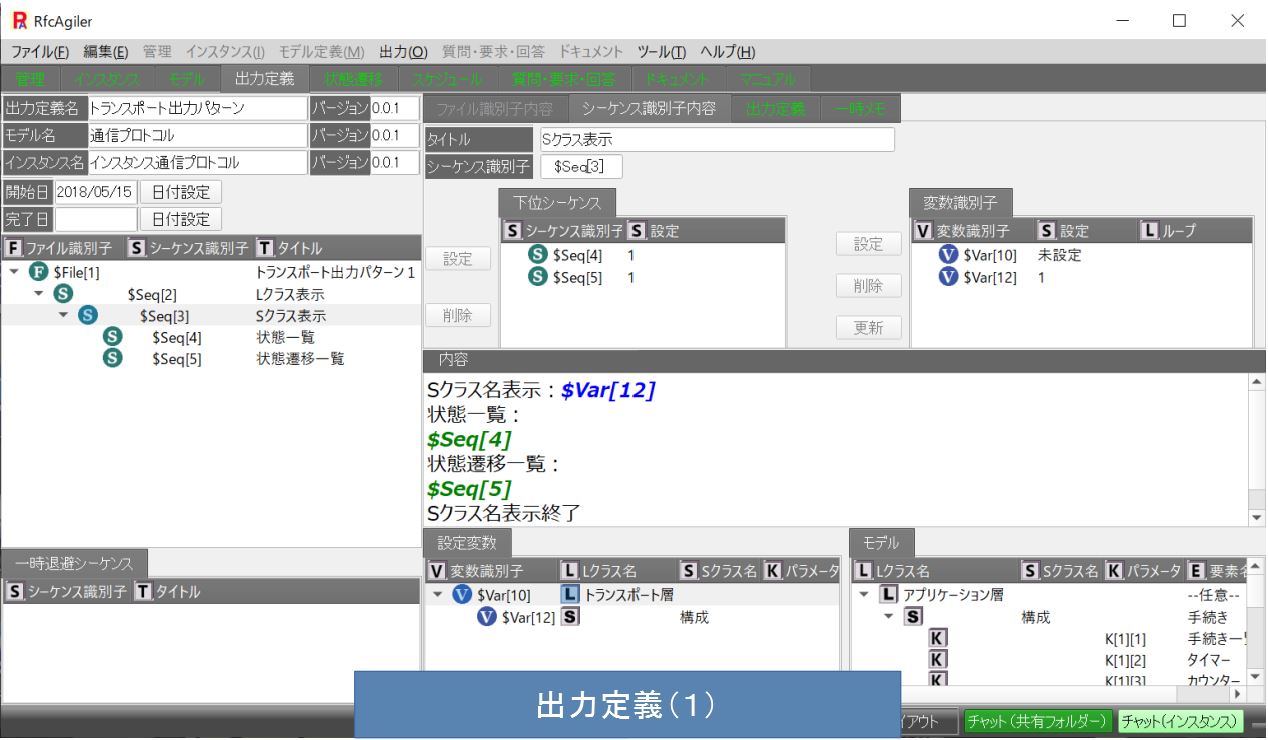
Task: Click the S icon of 状態遷移一覧 tree row
Action: (x=112, y=358)
